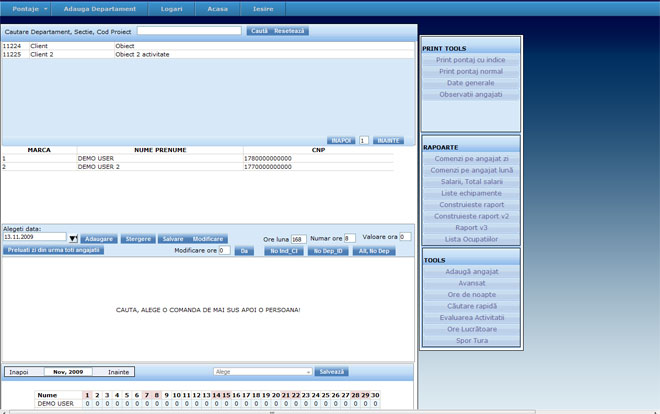This screenshot has height=414, width=660.
Task: Click the Stergere button
Action: (138, 239)
